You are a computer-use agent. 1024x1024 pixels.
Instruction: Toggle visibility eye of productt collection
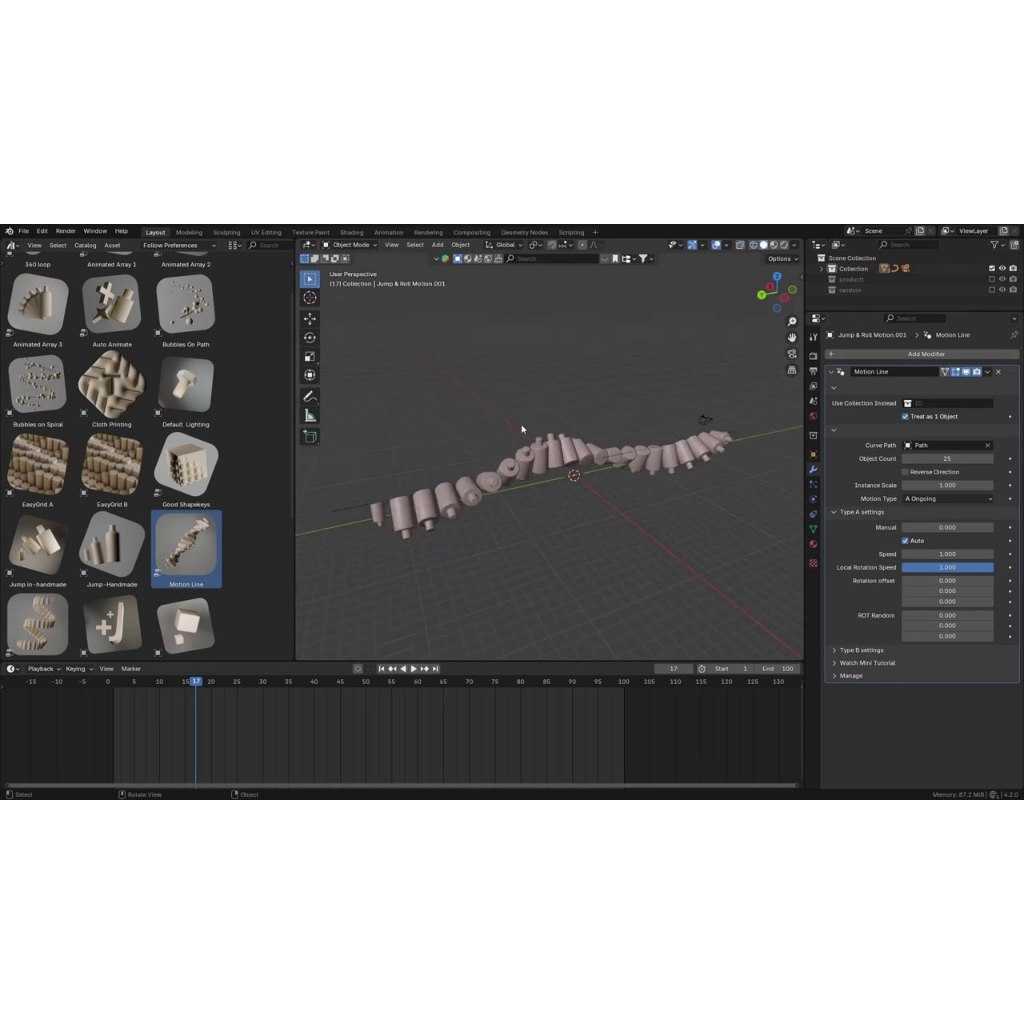click(x=1002, y=280)
